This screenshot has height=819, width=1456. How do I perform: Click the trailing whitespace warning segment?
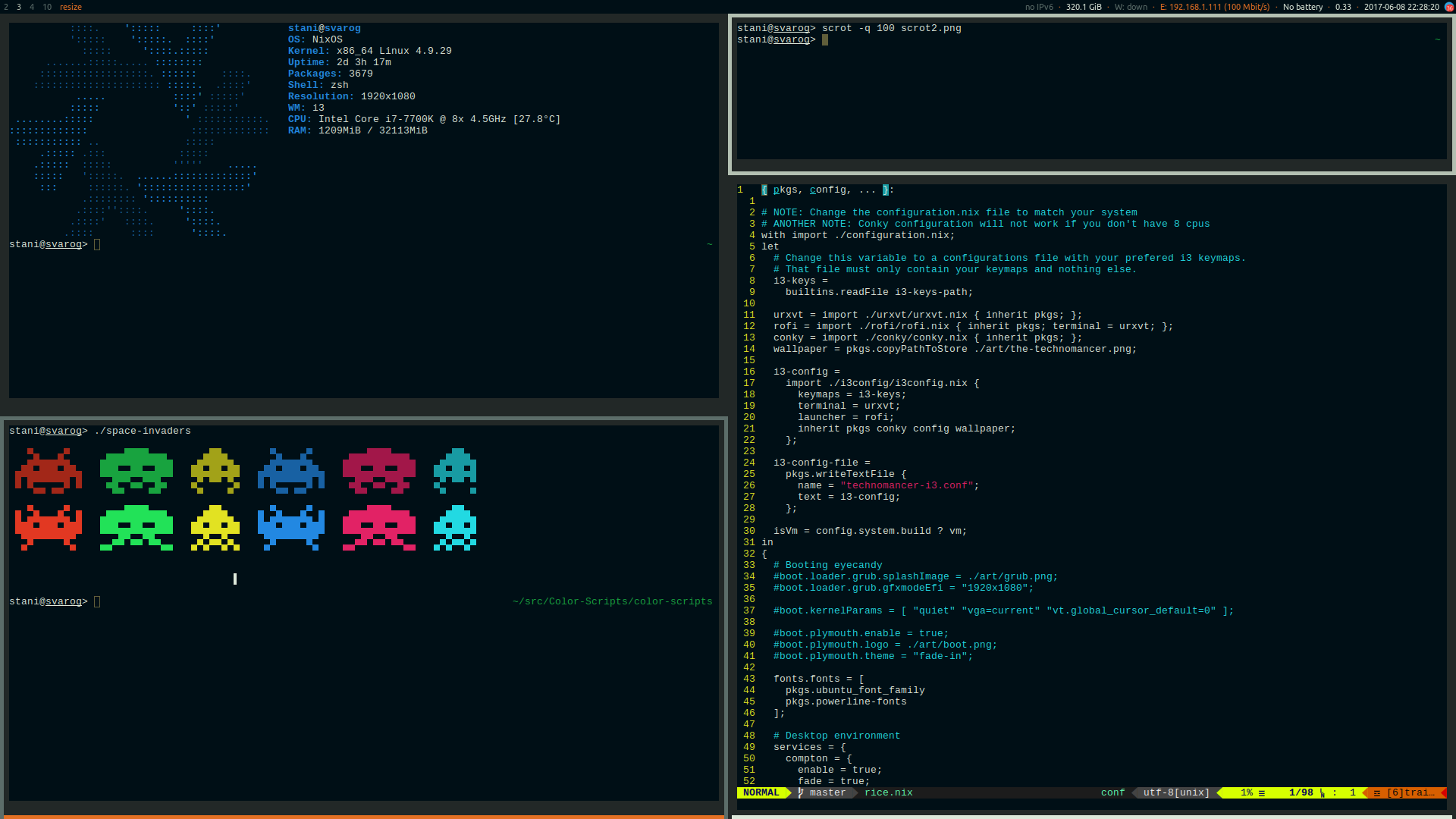pos(1409,792)
